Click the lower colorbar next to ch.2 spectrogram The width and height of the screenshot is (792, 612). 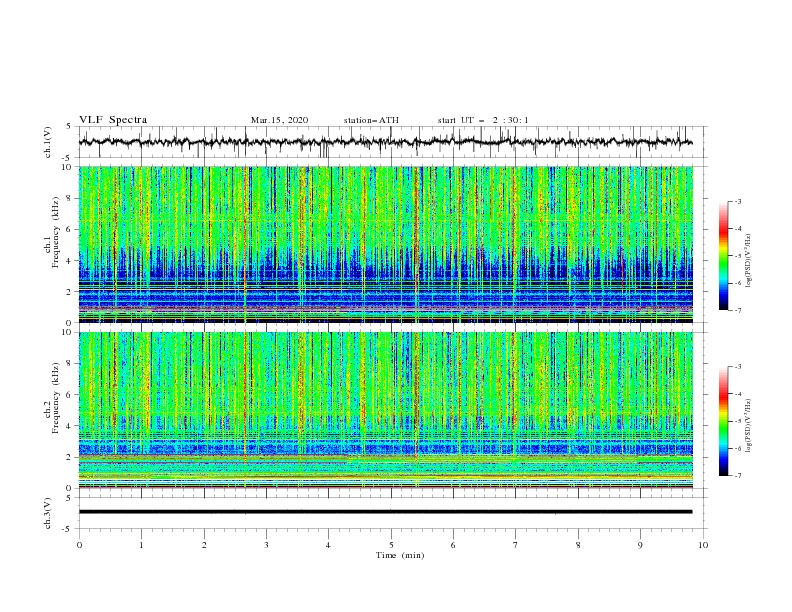[723, 421]
